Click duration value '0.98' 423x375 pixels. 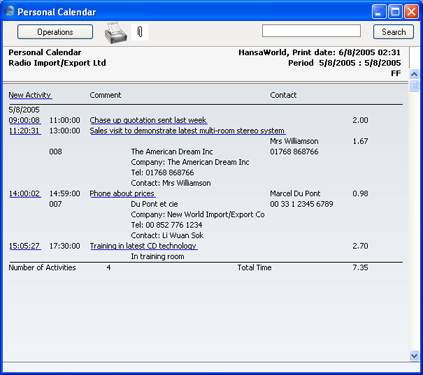click(360, 193)
